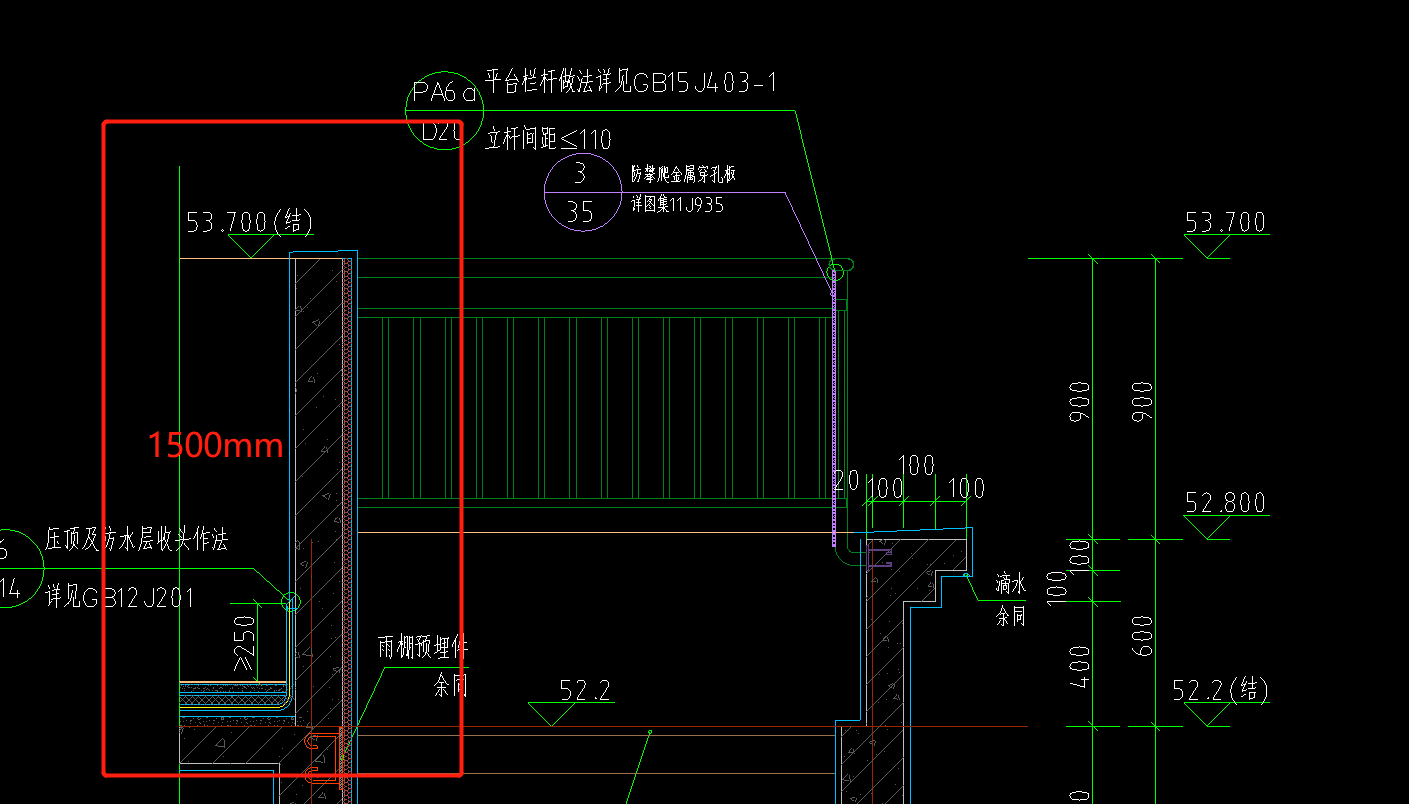Click the purple dotted perforated panel line
This screenshot has height=804, width=1409.
(x=833, y=407)
